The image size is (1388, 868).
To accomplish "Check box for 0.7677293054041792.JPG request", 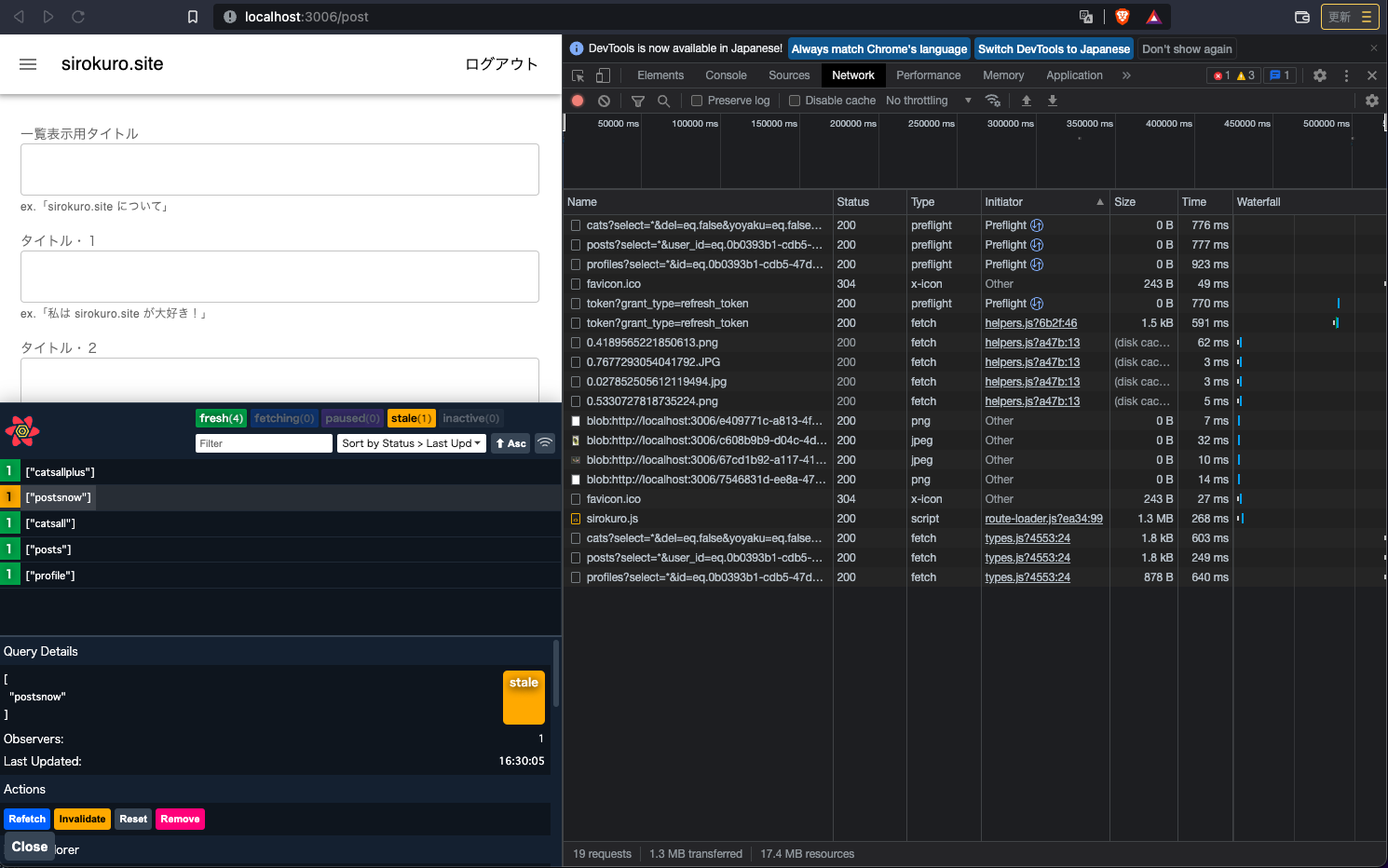I will [576, 362].
